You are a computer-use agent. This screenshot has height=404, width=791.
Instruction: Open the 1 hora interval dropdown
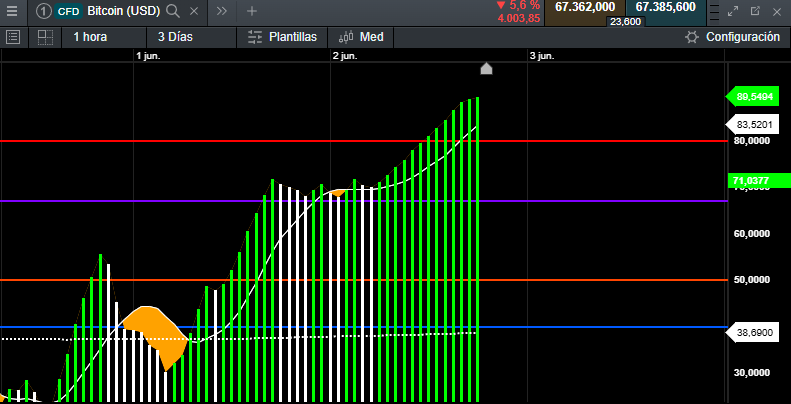(103, 37)
